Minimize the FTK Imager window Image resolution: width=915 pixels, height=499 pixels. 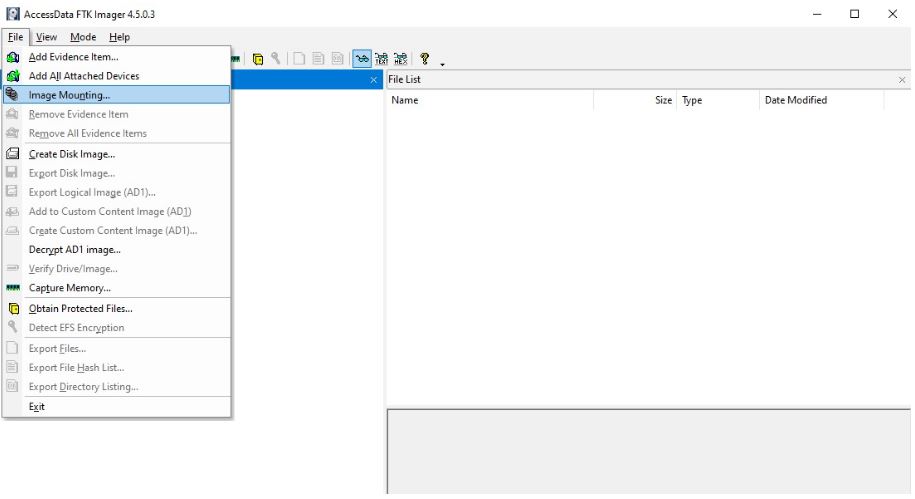click(x=817, y=14)
